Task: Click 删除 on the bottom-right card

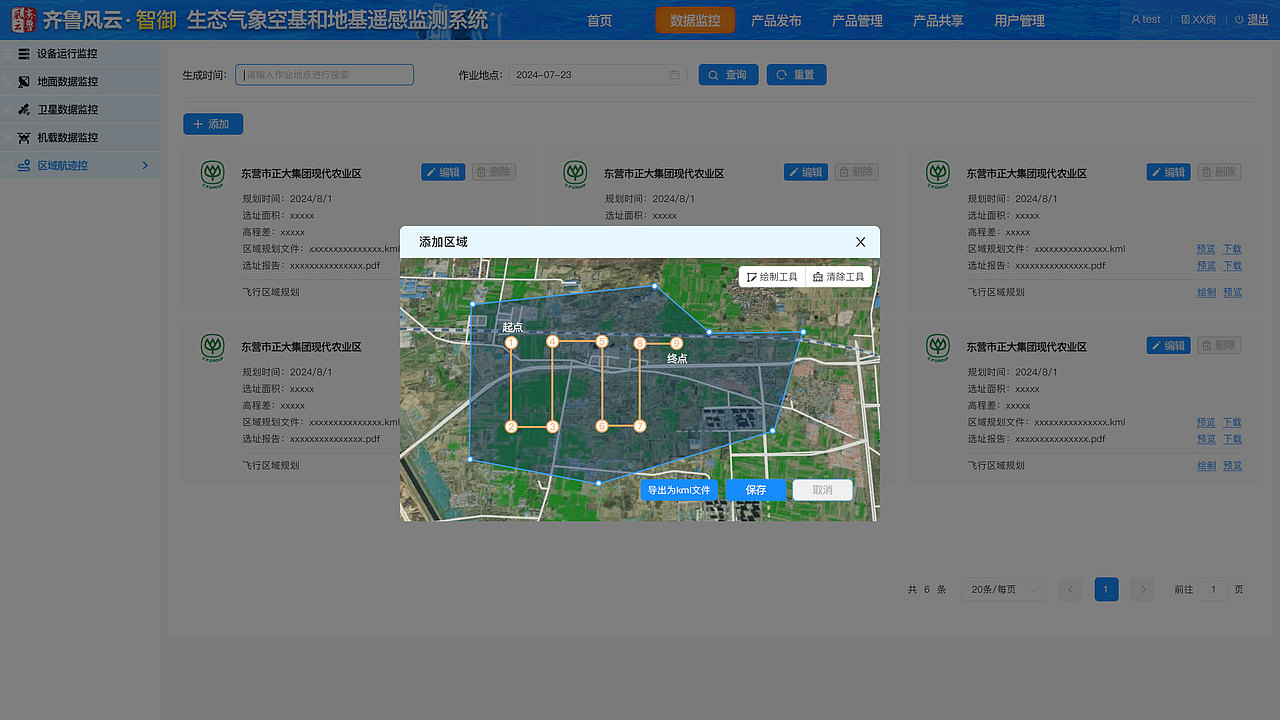Action: pos(1219,345)
